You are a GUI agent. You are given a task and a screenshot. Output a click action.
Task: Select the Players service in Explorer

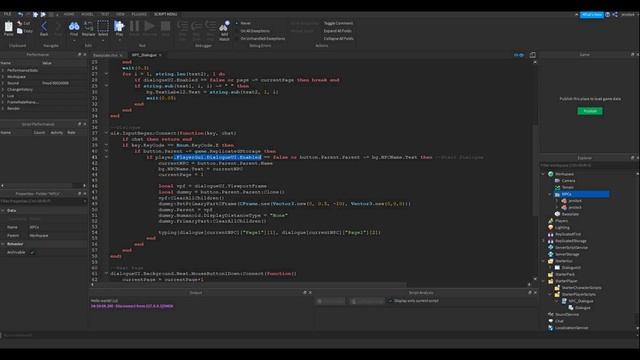pos(561,221)
